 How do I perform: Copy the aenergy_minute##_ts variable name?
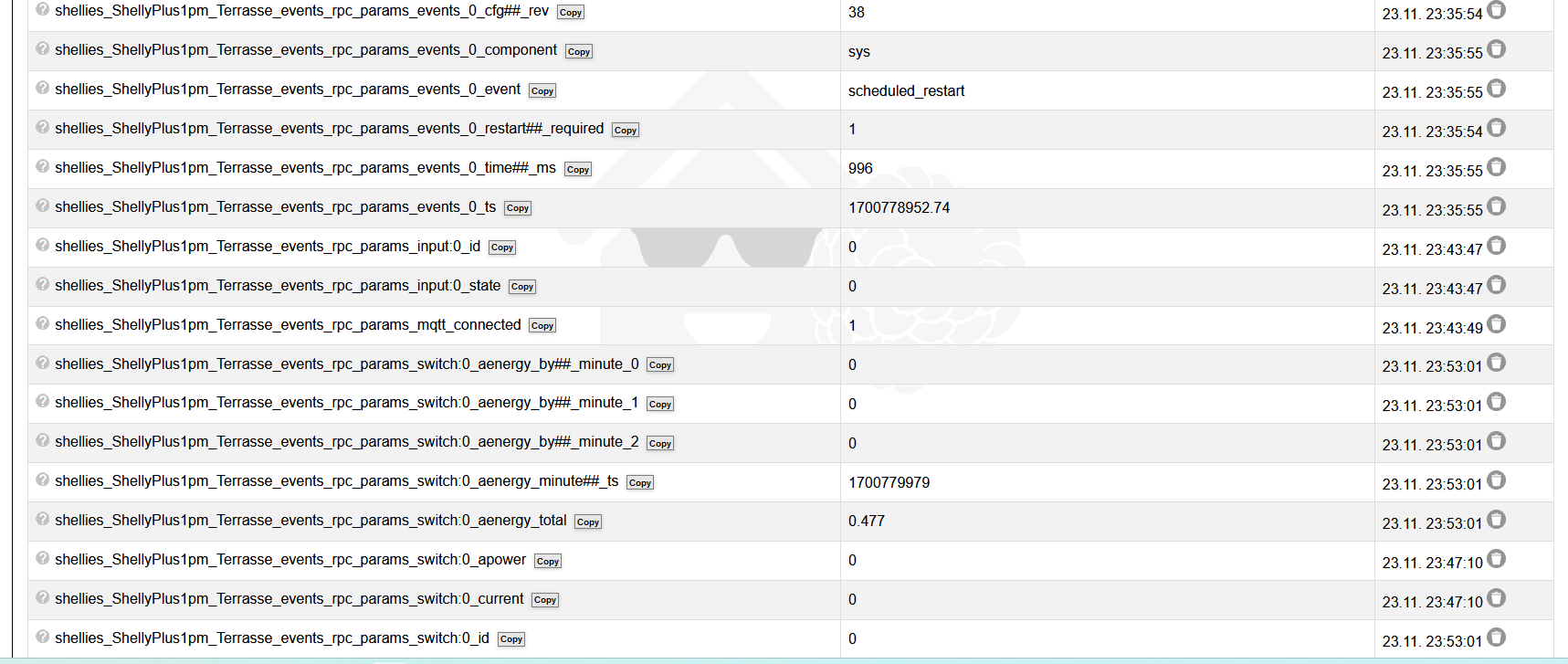click(x=640, y=483)
